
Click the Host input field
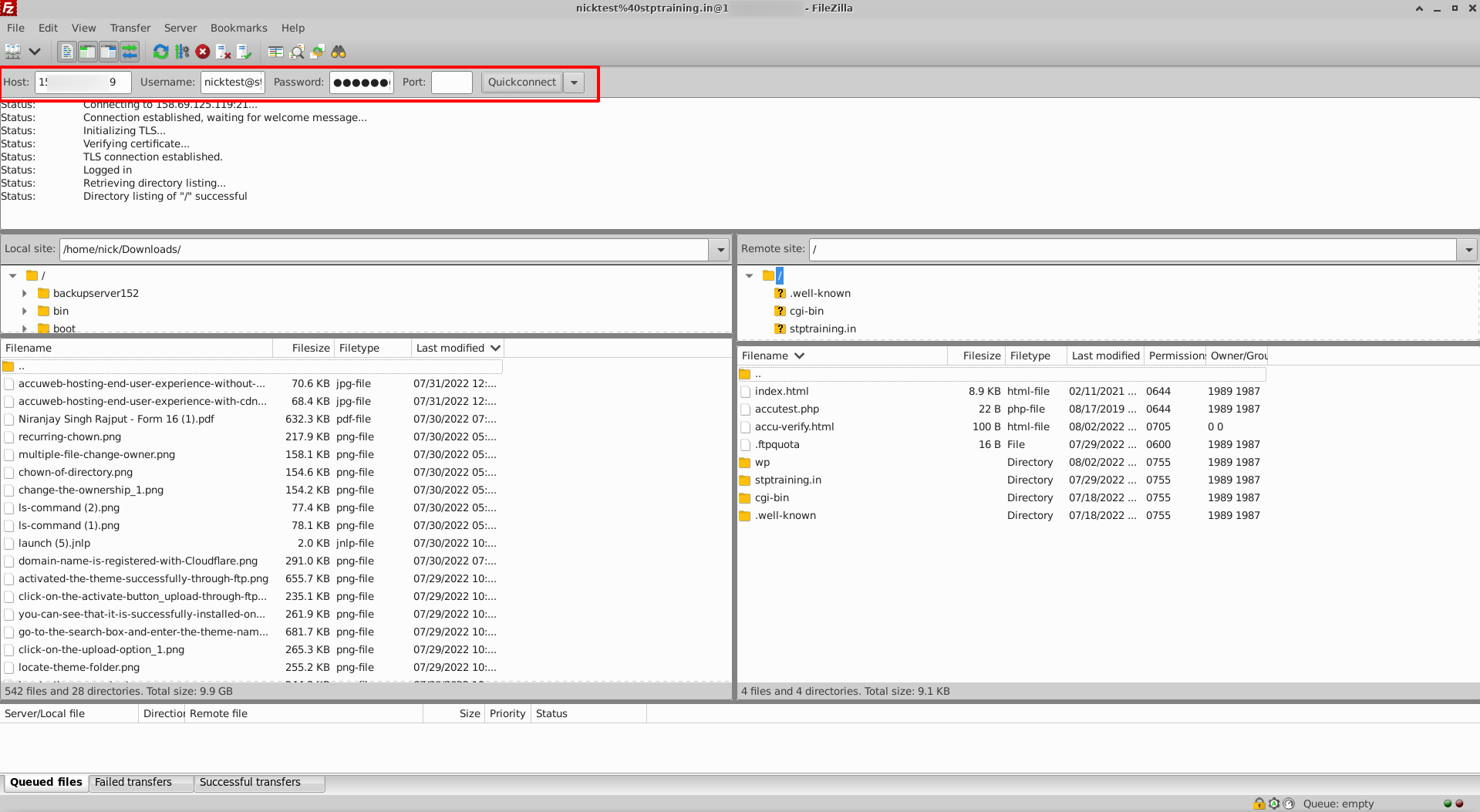83,83
